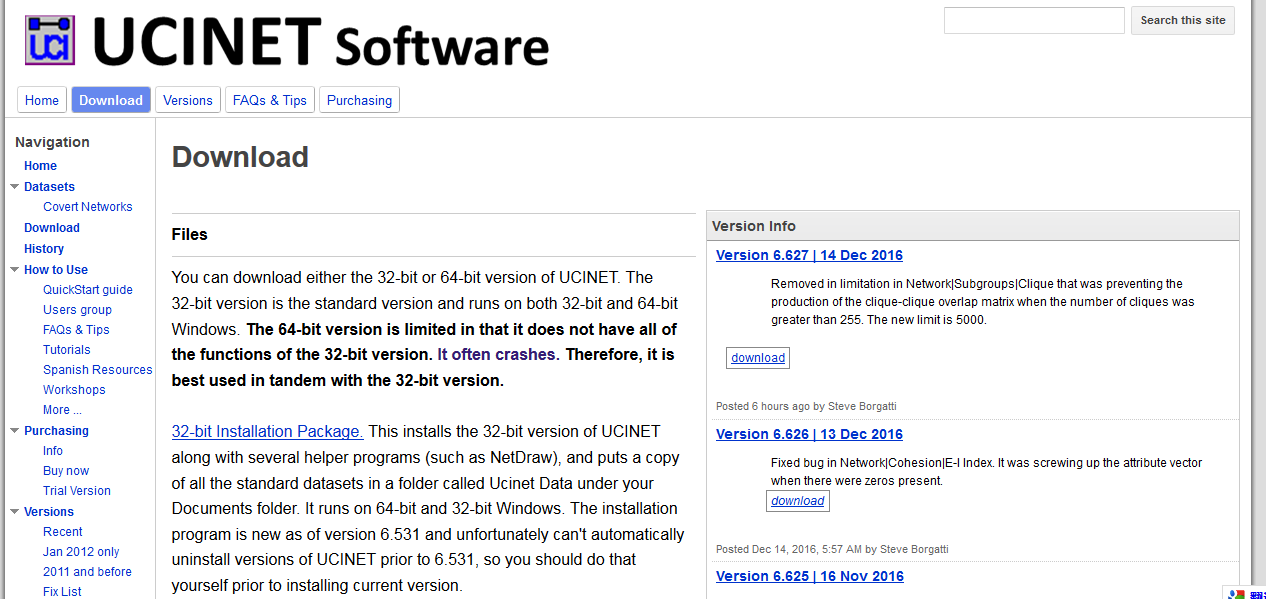1266x599 pixels.
Task: Switch to the Versions tab
Action: (188, 100)
